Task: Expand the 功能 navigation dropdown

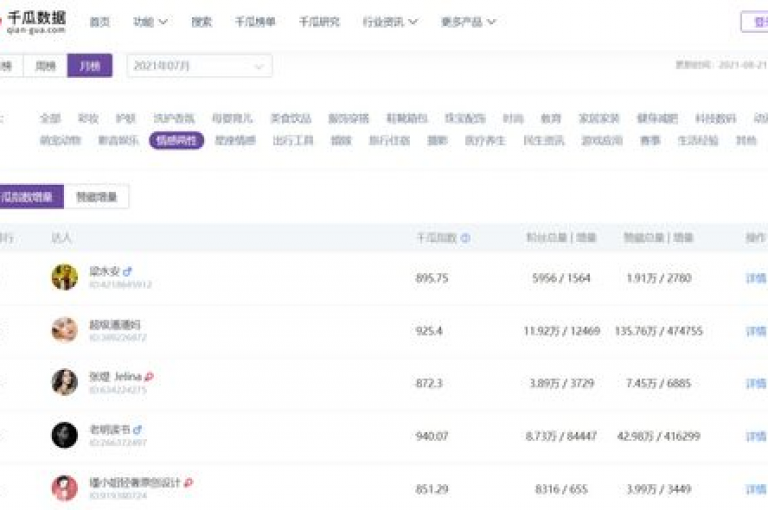Action: click(x=150, y=22)
